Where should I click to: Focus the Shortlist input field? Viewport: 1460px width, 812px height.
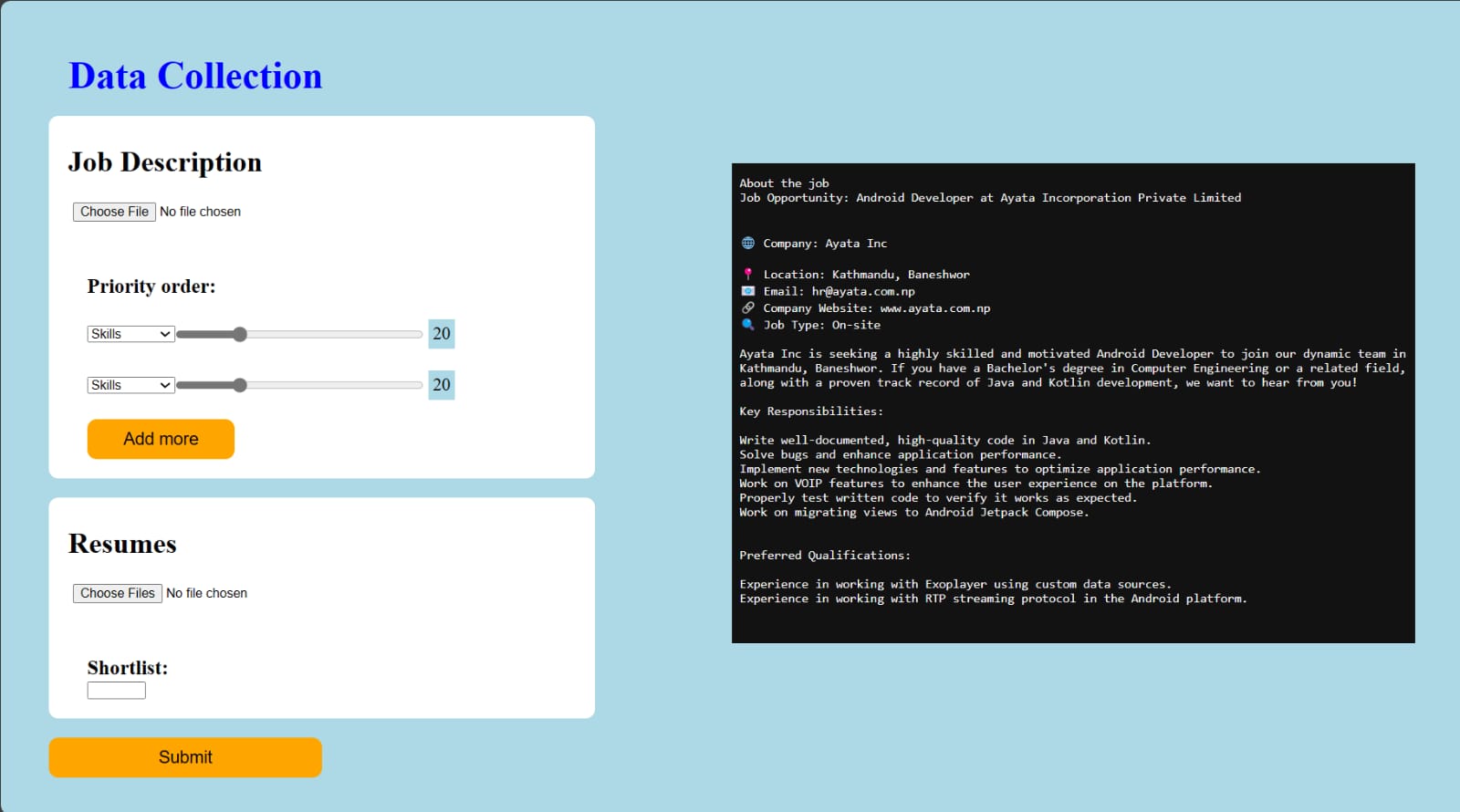[x=117, y=691]
